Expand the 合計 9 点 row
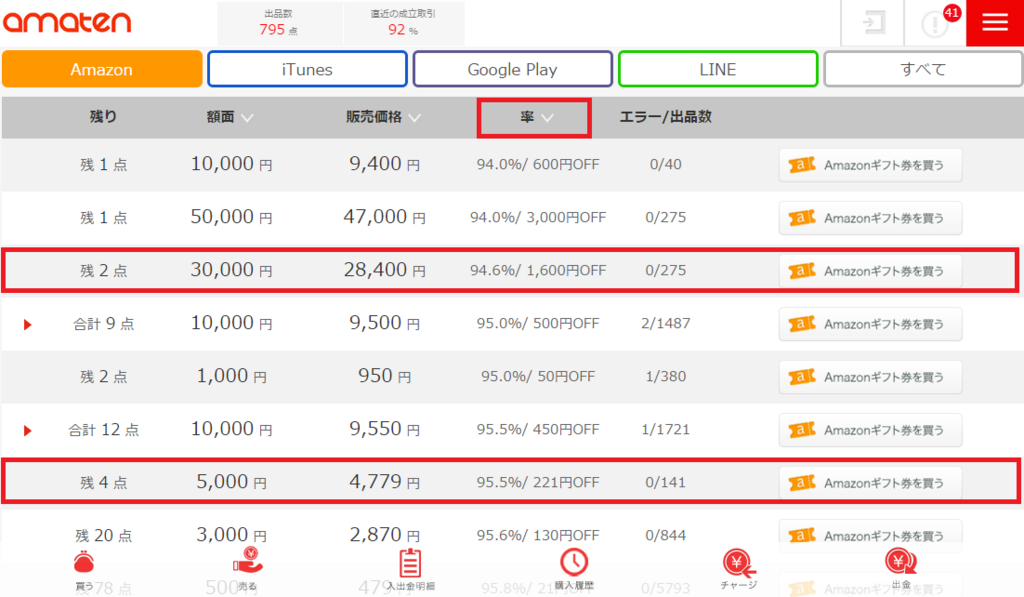 click(x=27, y=324)
